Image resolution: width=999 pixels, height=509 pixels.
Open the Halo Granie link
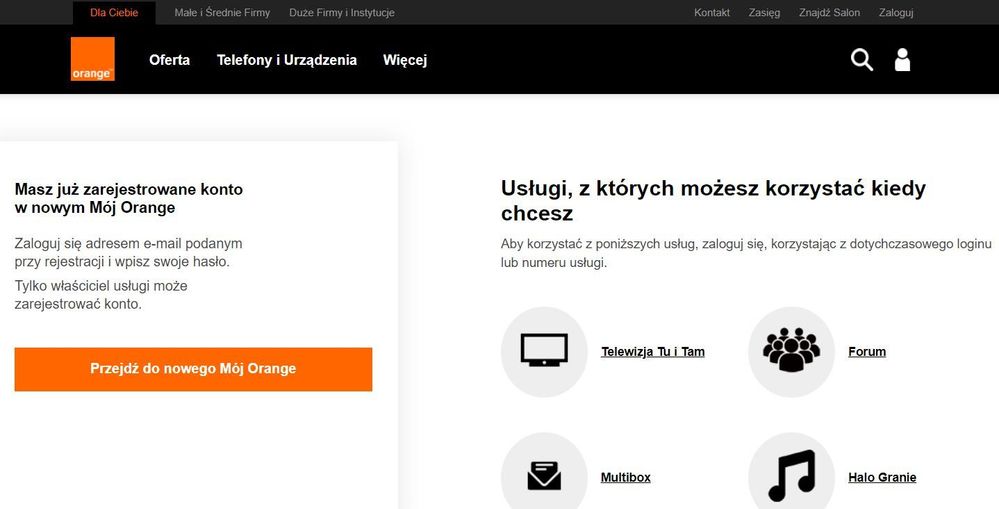pos(882,477)
